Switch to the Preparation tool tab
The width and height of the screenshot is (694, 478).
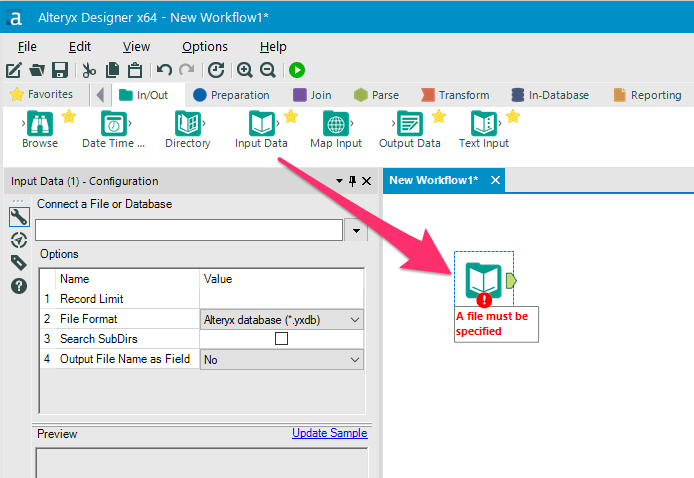click(231, 95)
